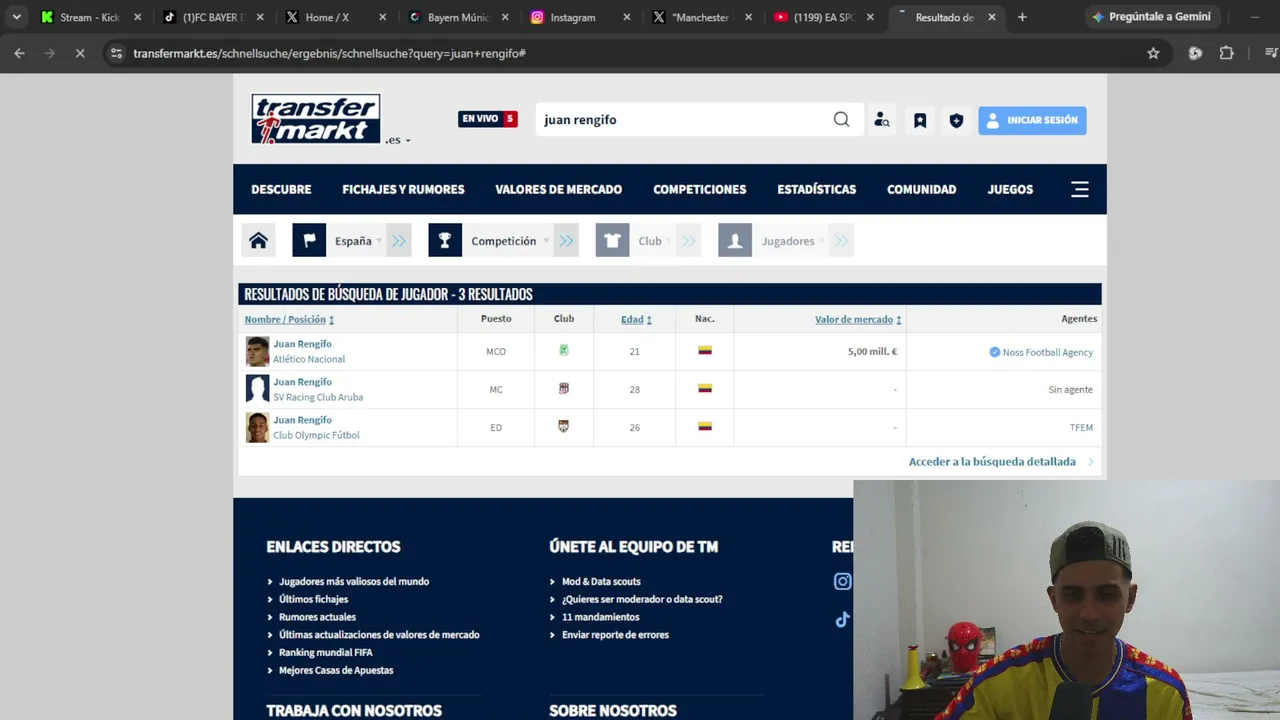
Task: Sort by Nombre / Posición column
Action: click(x=289, y=319)
